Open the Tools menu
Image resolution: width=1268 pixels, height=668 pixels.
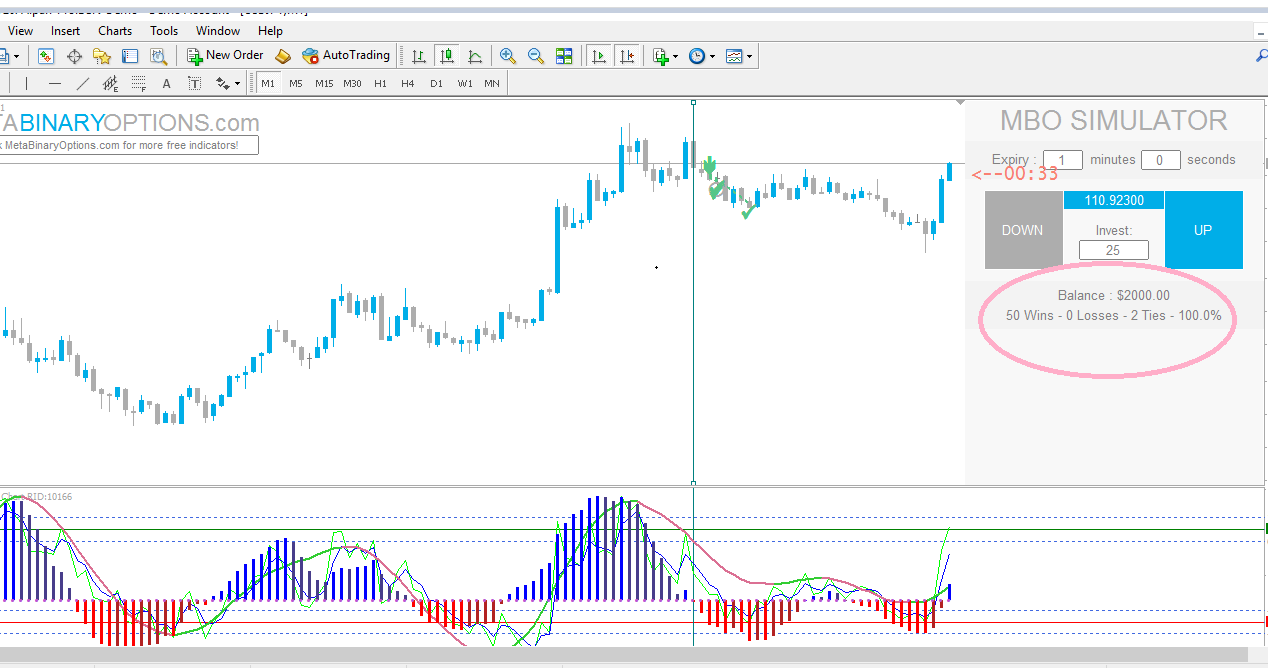click(x=164, y=31)
